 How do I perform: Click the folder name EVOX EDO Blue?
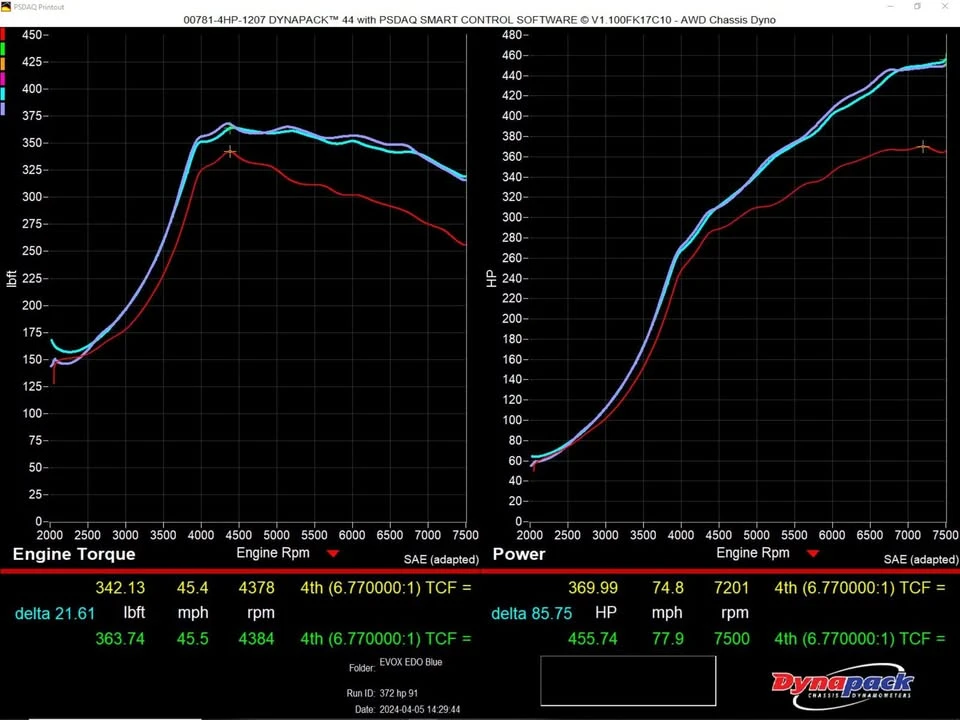pyautogui.click(x=411, y=662)
